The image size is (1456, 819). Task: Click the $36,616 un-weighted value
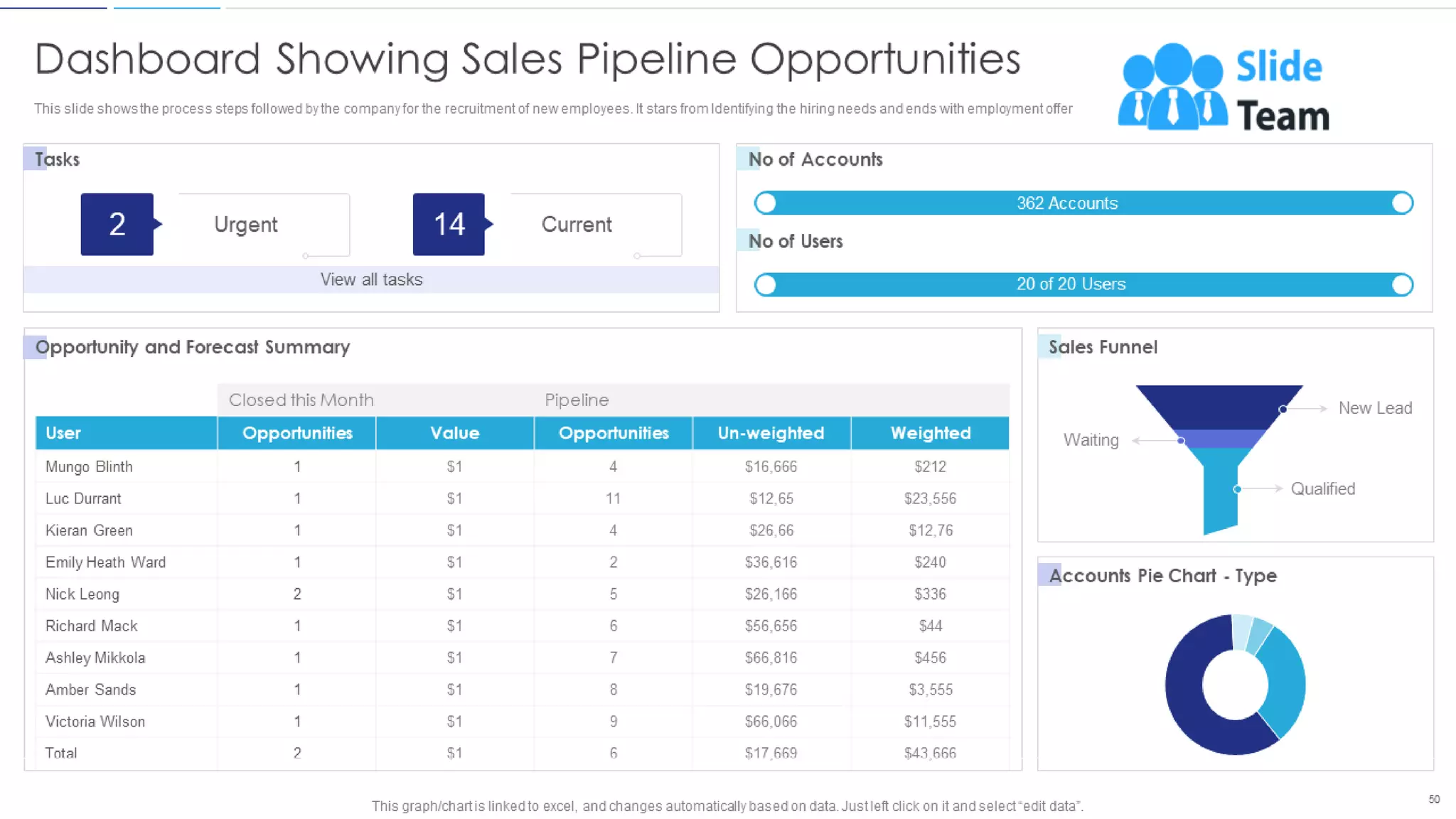[x=771, y=562]
